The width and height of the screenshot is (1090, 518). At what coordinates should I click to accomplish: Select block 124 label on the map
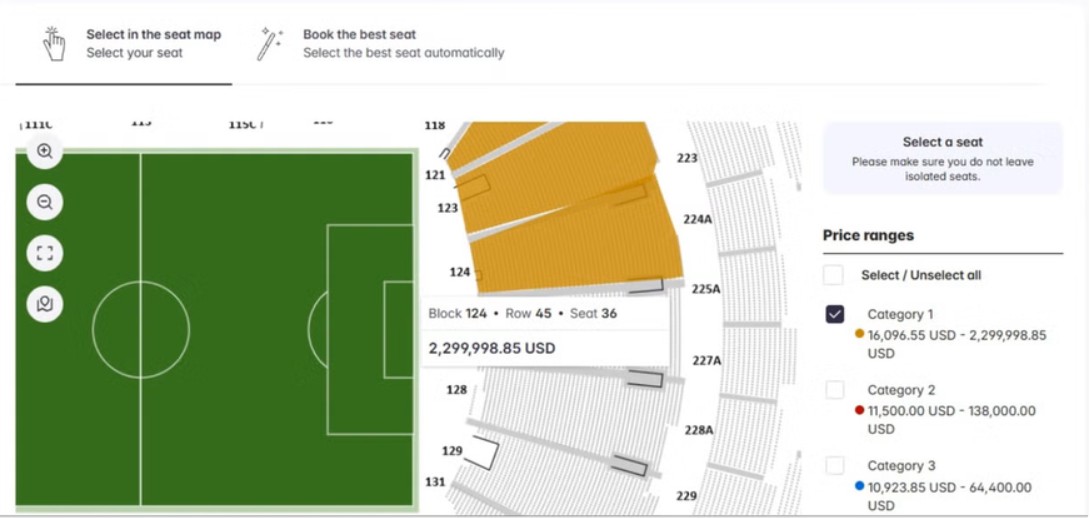459,272
